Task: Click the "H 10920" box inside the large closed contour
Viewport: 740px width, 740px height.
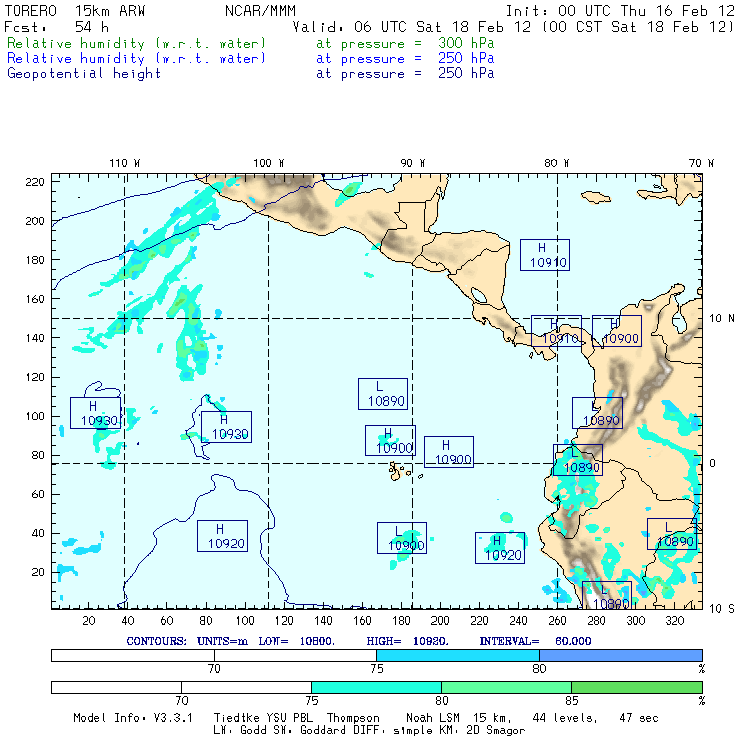Action: click(222, 536)
